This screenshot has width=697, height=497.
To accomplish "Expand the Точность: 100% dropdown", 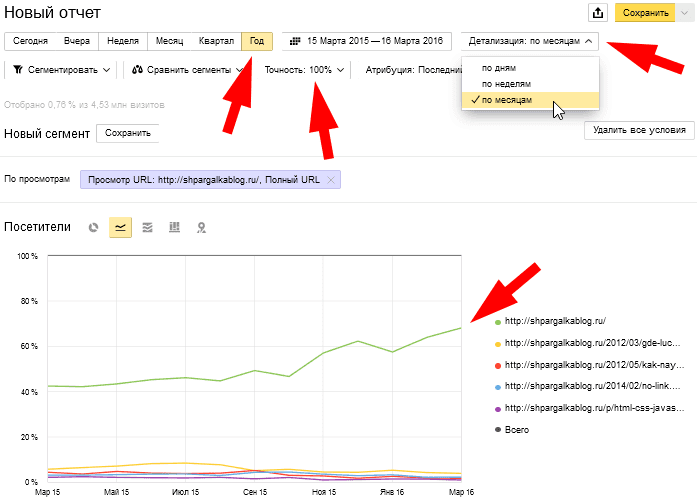I will [x=304, y=70].
